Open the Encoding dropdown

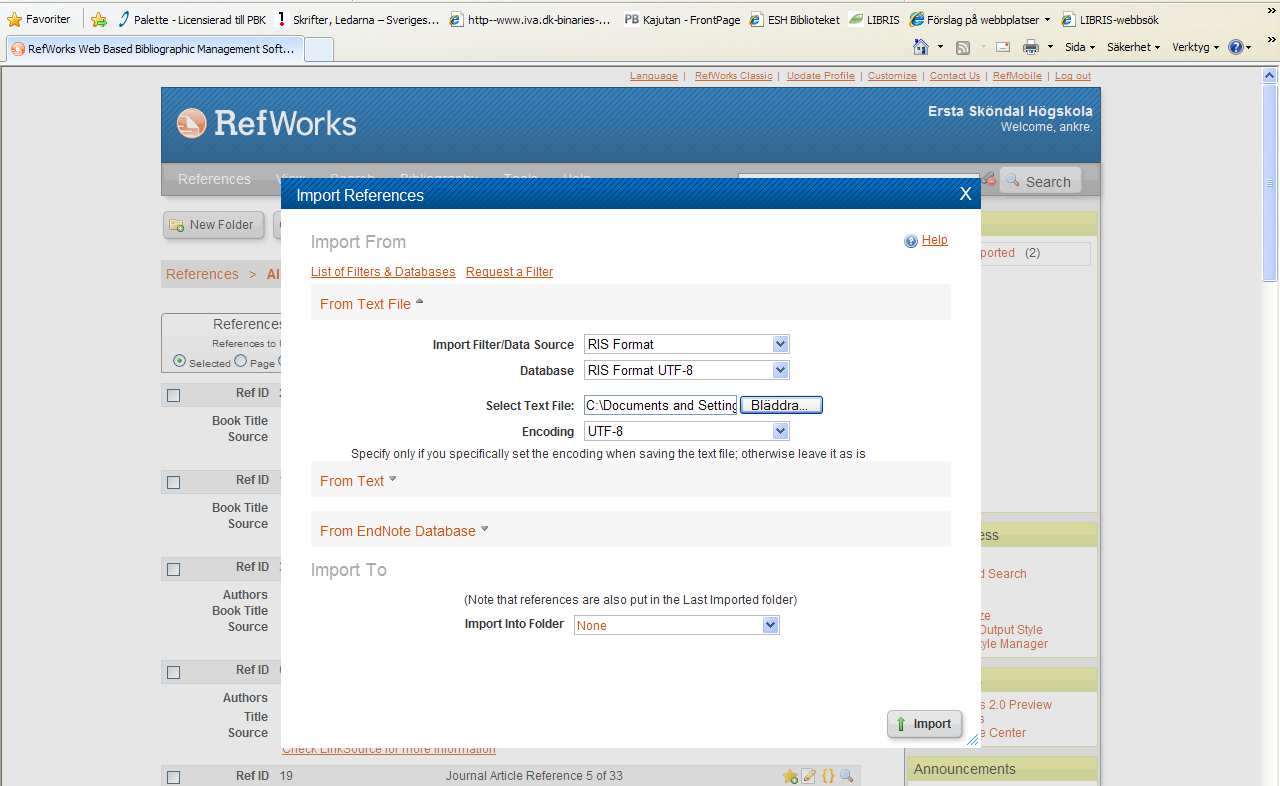coord(686,431)
